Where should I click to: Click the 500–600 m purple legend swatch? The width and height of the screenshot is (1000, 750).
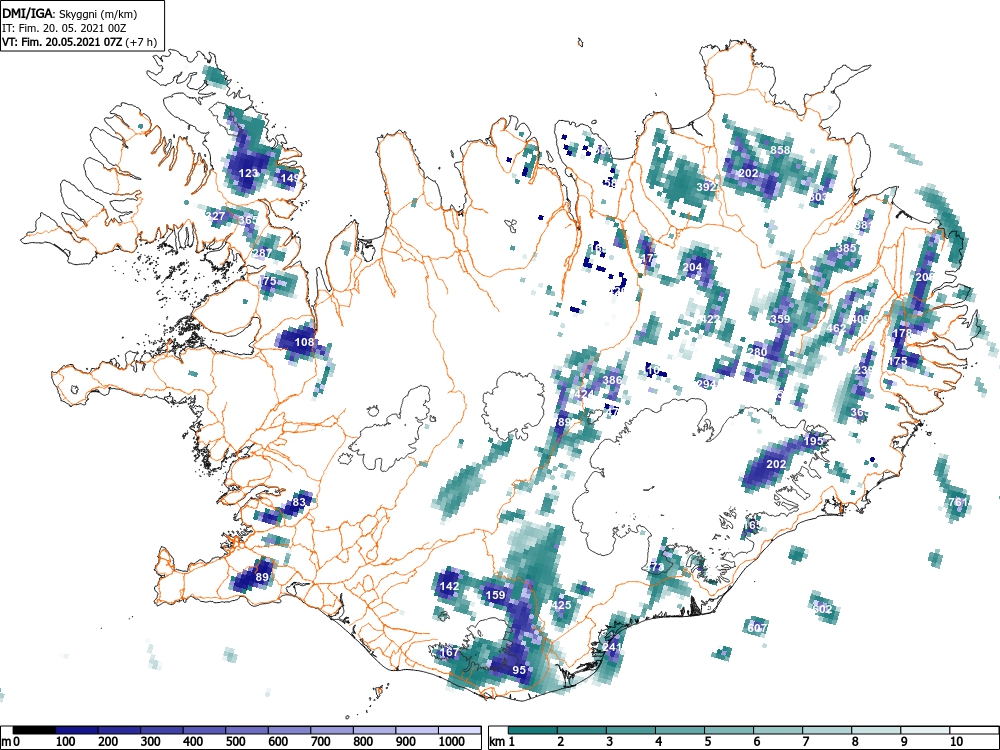247,730
